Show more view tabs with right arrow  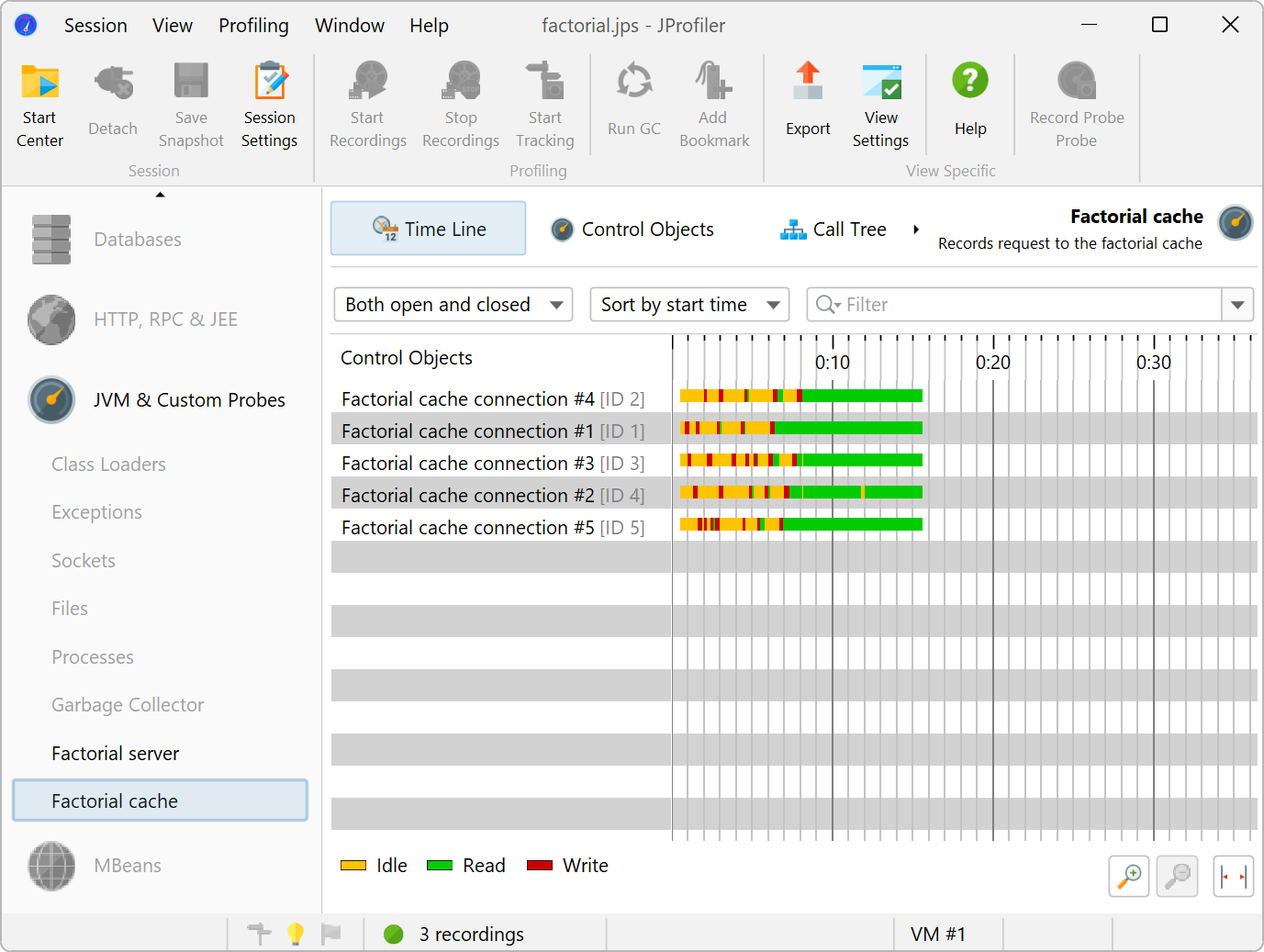[x=915, y=230]
